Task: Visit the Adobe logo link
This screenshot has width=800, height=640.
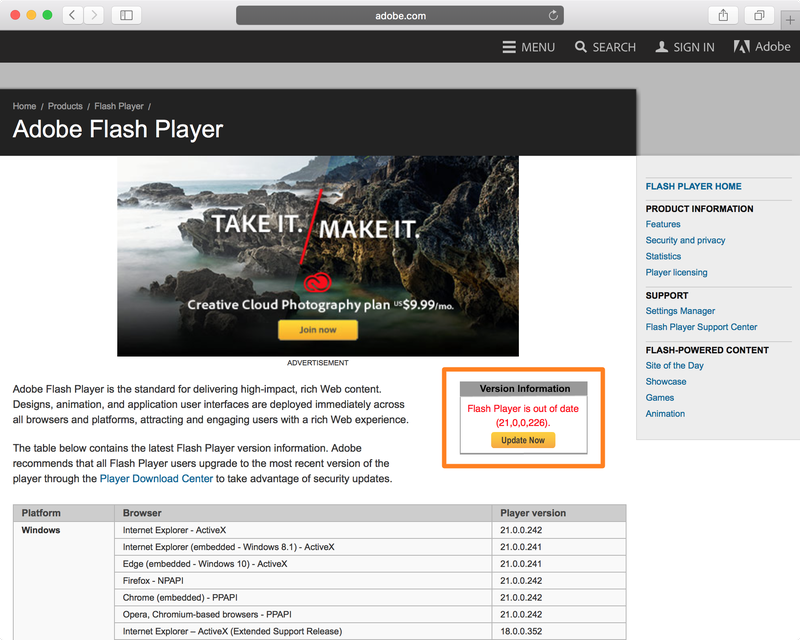Action: pyautogui.click(x=762, y=46)
